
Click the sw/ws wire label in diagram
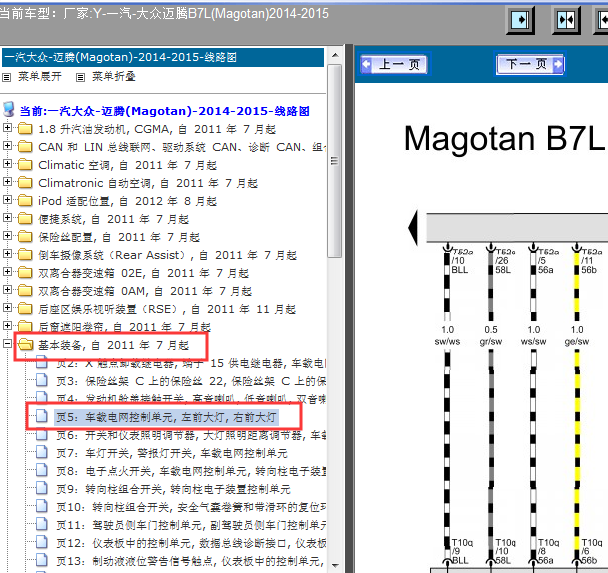(x=447, y=342)
